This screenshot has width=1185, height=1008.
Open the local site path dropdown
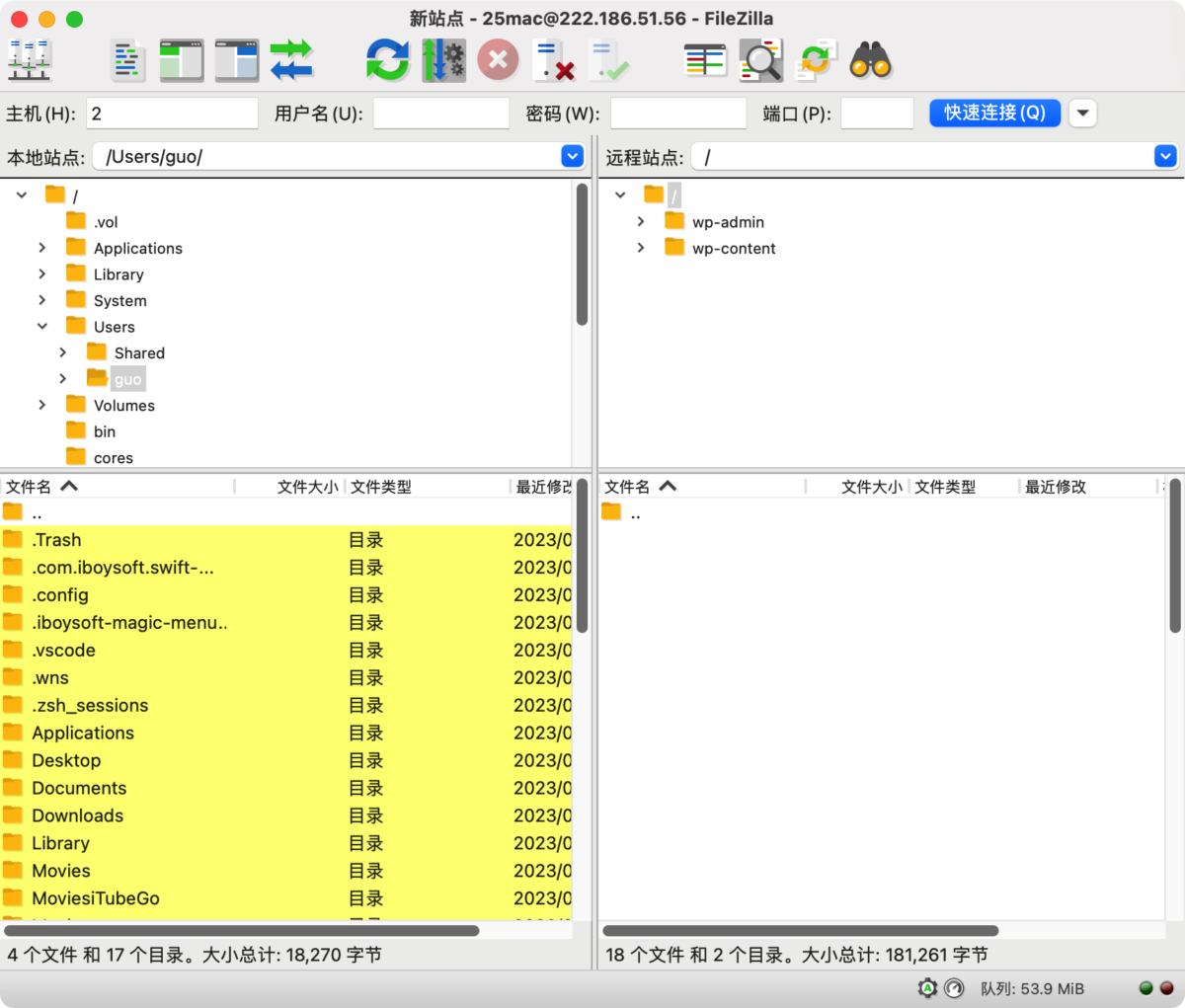point(572,156)
